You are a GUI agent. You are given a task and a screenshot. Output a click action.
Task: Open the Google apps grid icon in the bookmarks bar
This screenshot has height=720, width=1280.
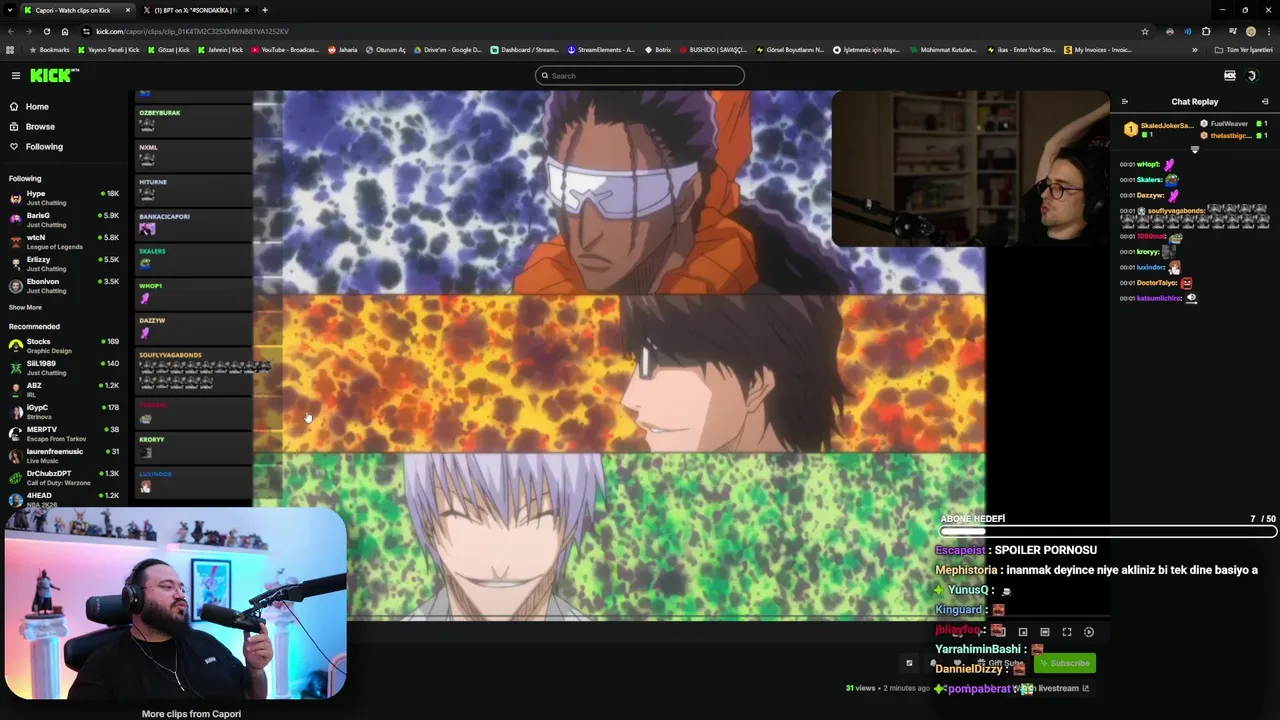point(10,49)
